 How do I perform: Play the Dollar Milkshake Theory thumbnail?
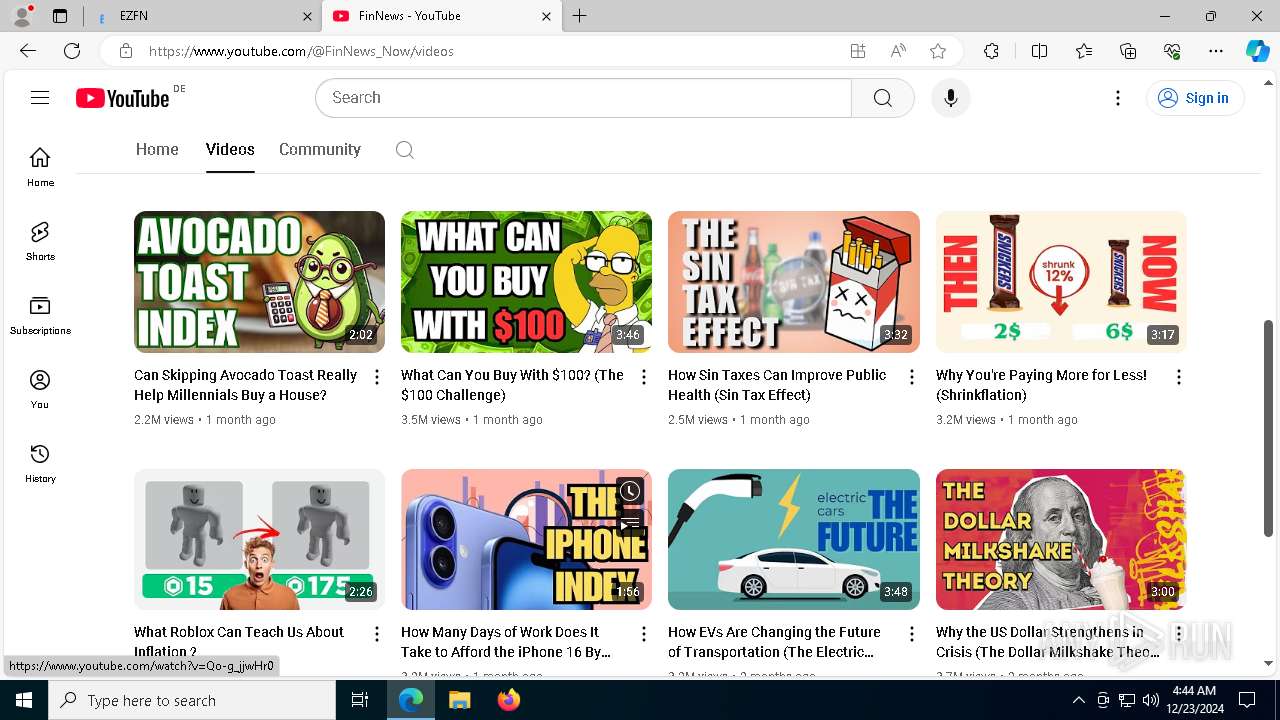(1061, 539)
